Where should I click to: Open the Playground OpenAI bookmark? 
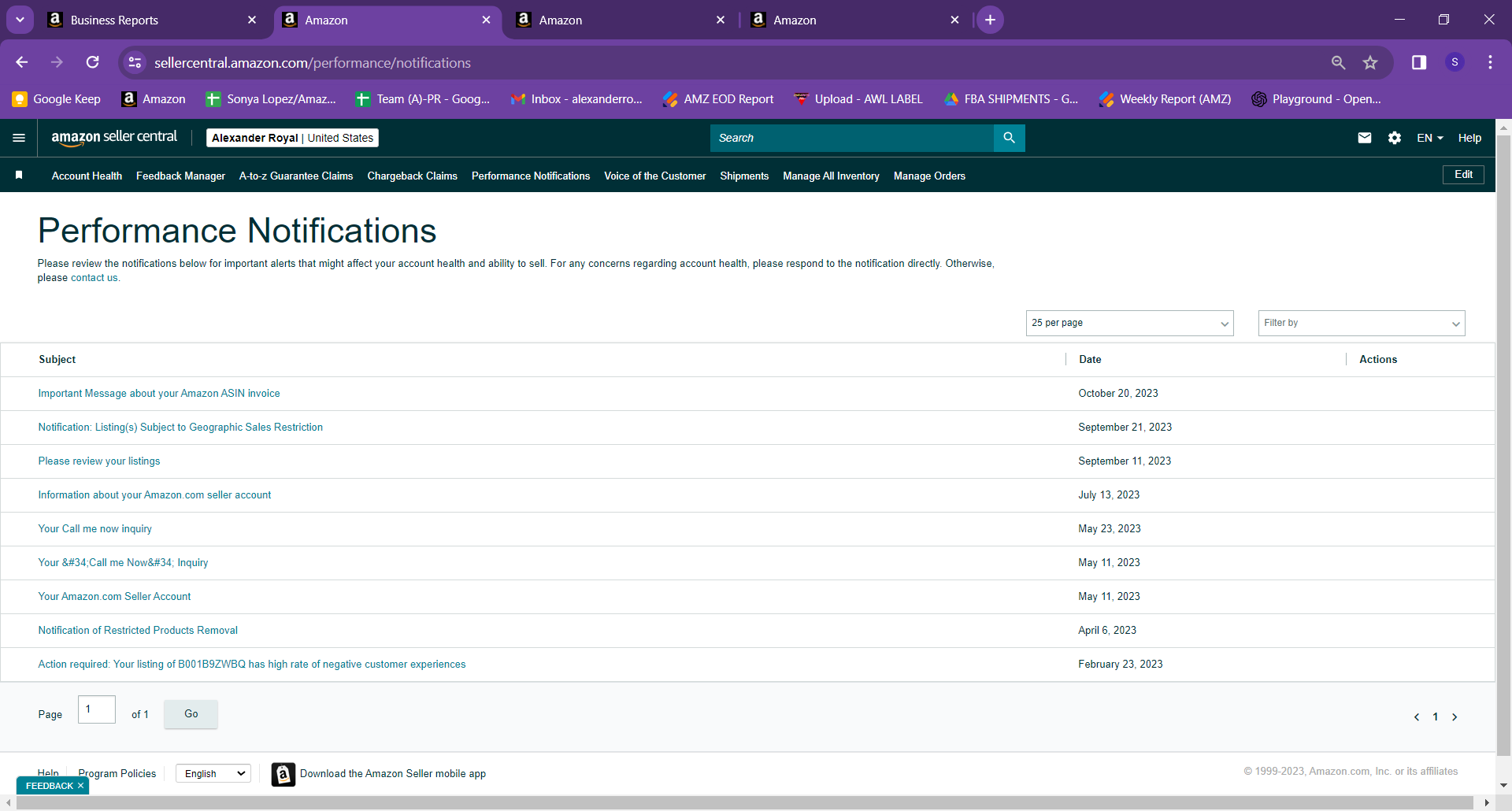[x=1317, y=99]
